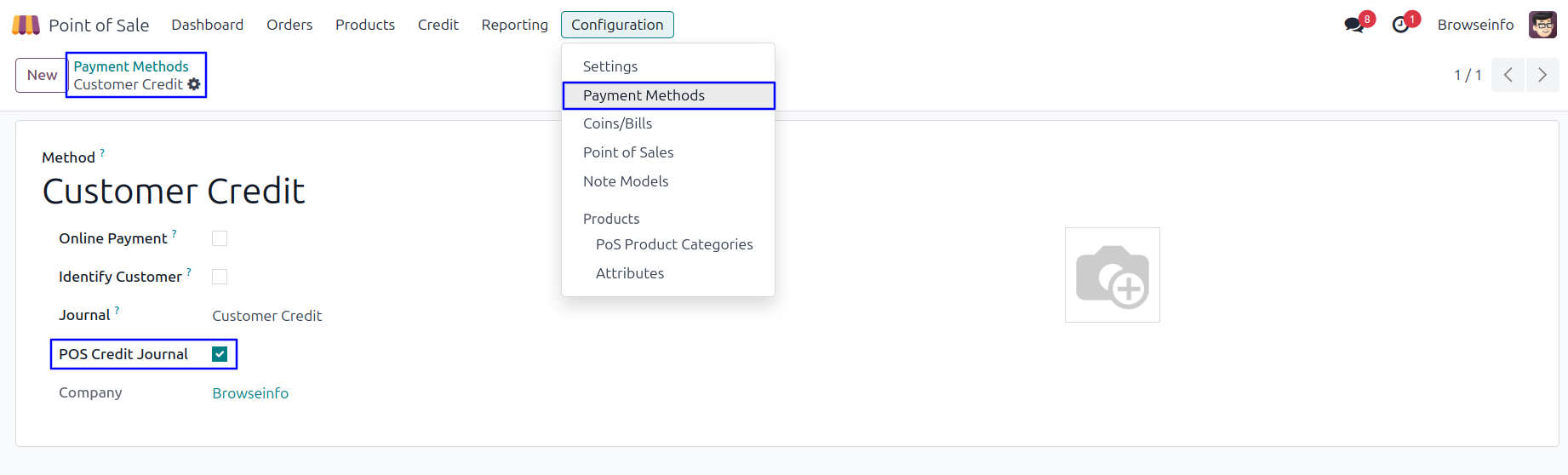The height and width of the screenshot is (475, 1568).
Task: Expand the Reporting menu
Action: [514, 25]
